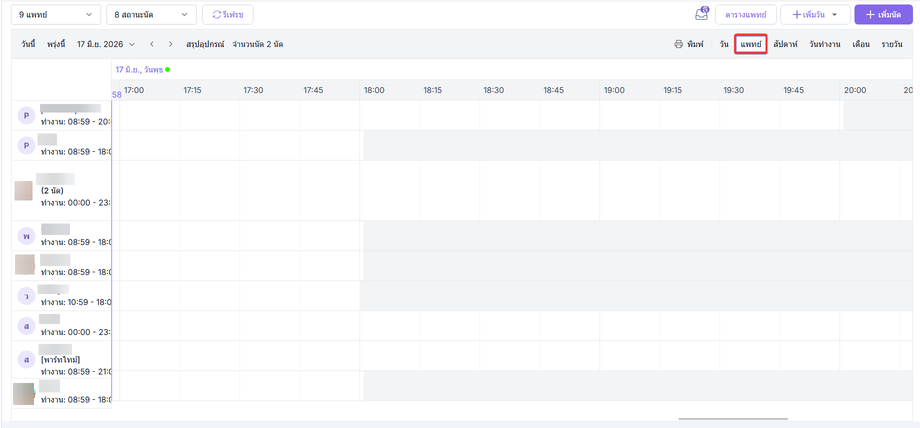Open the 9 แพทย์ doctor filter dropdown
This screenshot has width=920, height=428.
tap(56, 15)
